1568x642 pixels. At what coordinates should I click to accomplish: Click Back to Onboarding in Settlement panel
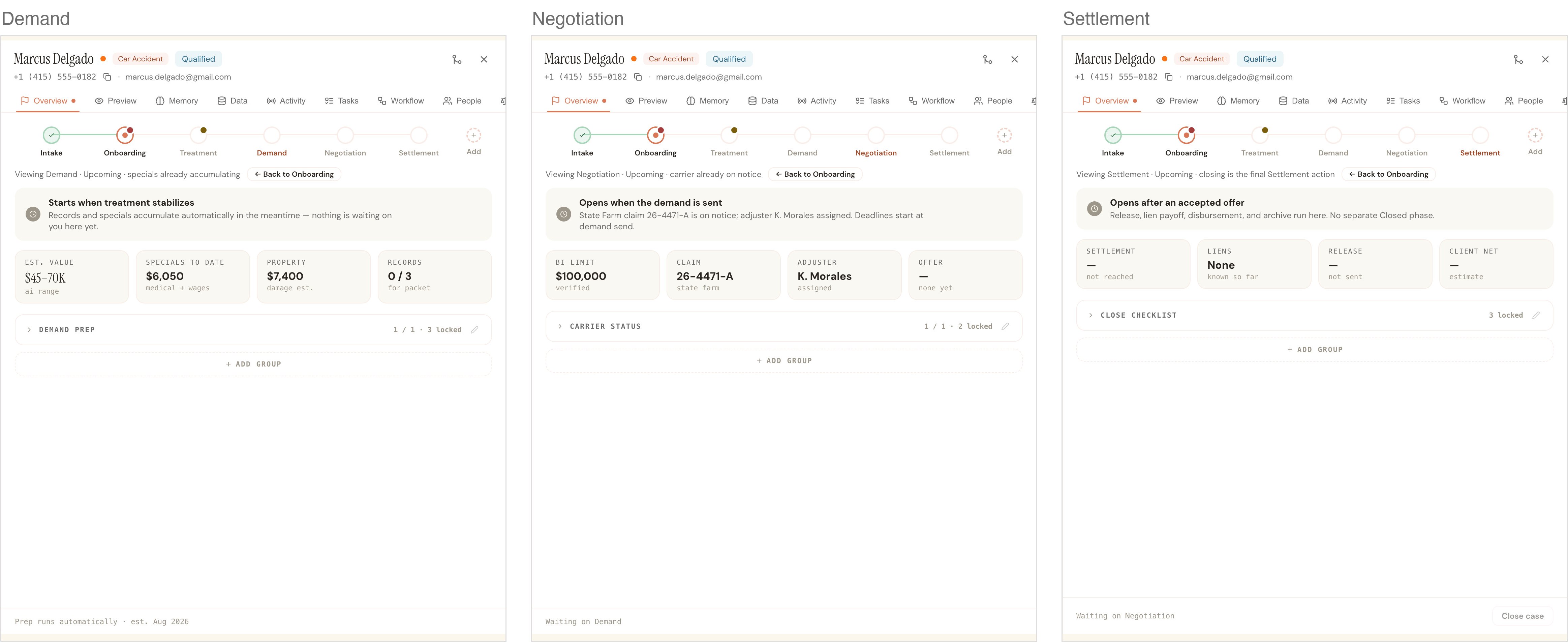click(x=1388, y=174)
